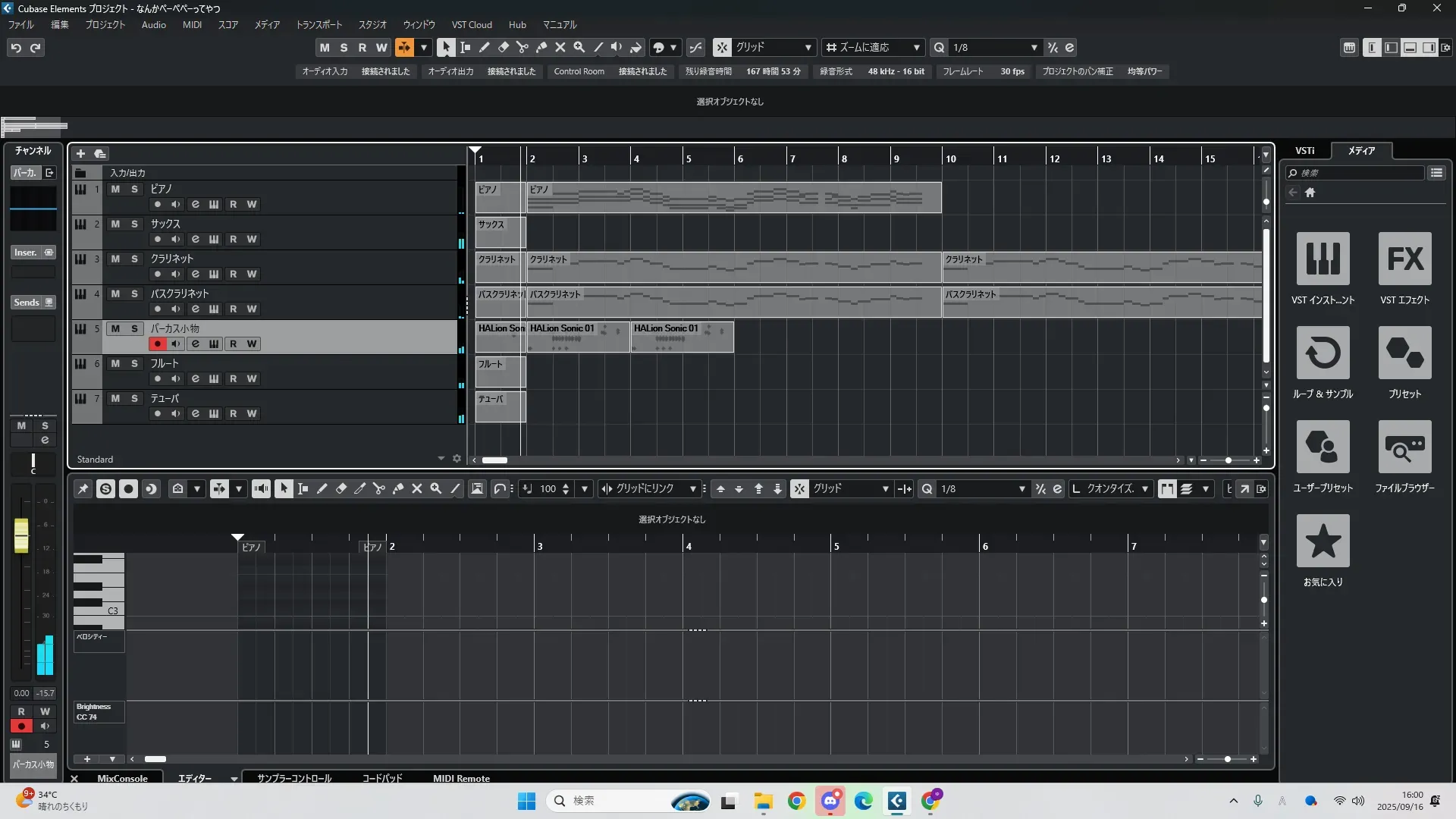The image size is (1456, 819).
Task: Open the VST インストゥルメント media tile
Action: (x=1323, y=259)
